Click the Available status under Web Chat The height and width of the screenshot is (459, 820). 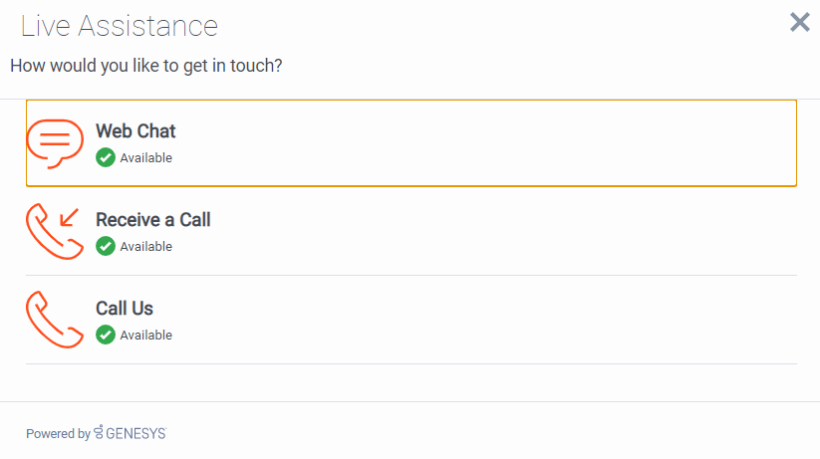(146, 158)
